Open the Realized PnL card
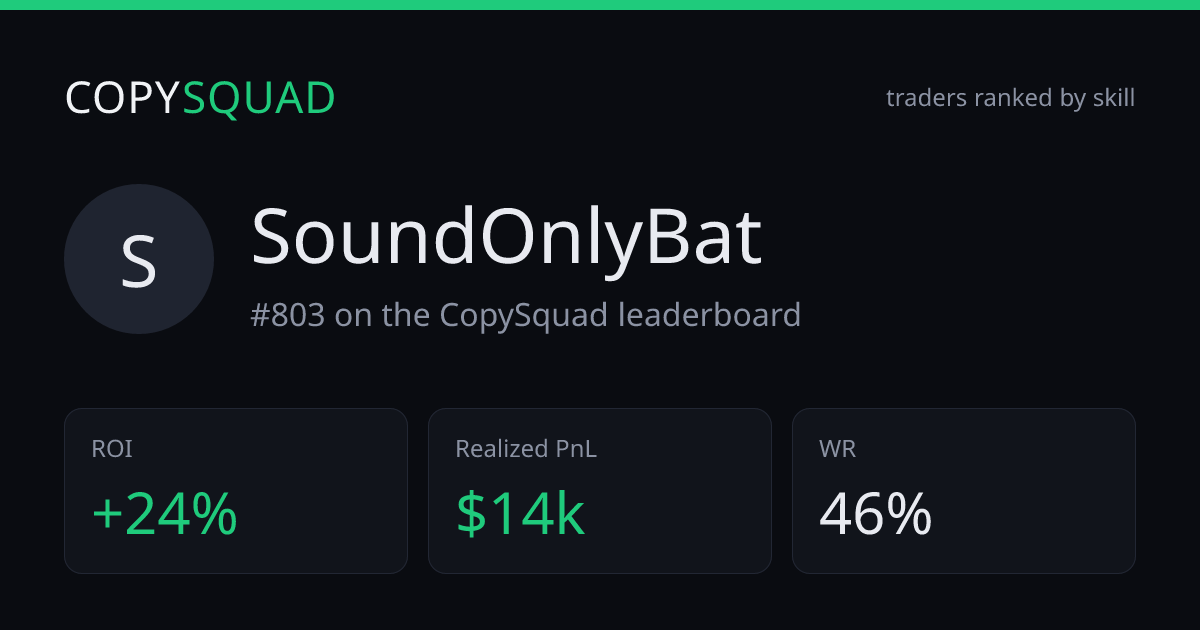This screenshot has width=1200, height=630. 600,491
